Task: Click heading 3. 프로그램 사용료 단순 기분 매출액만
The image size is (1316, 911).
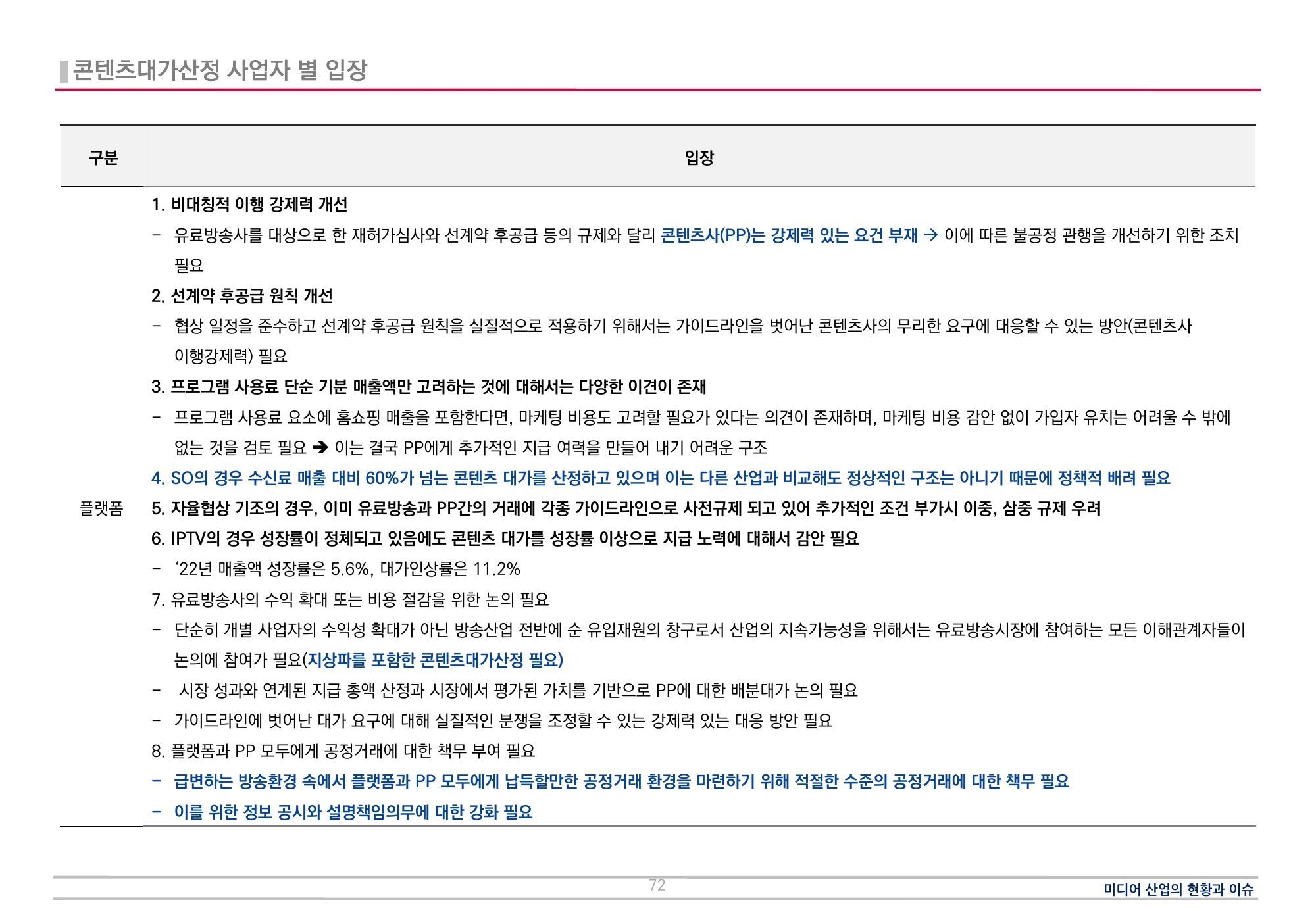Action: point(428,387)
